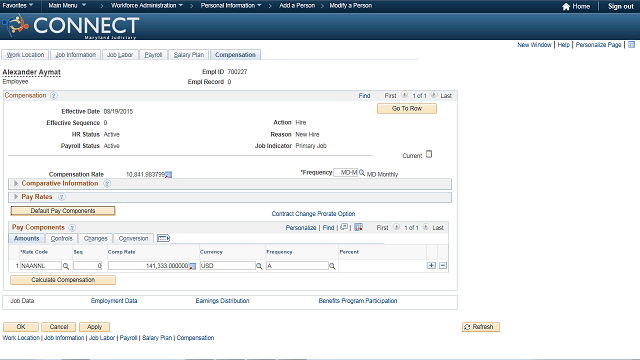640x360 pixels.
Task: Click Calculate Compensation button
Action: 63,280
